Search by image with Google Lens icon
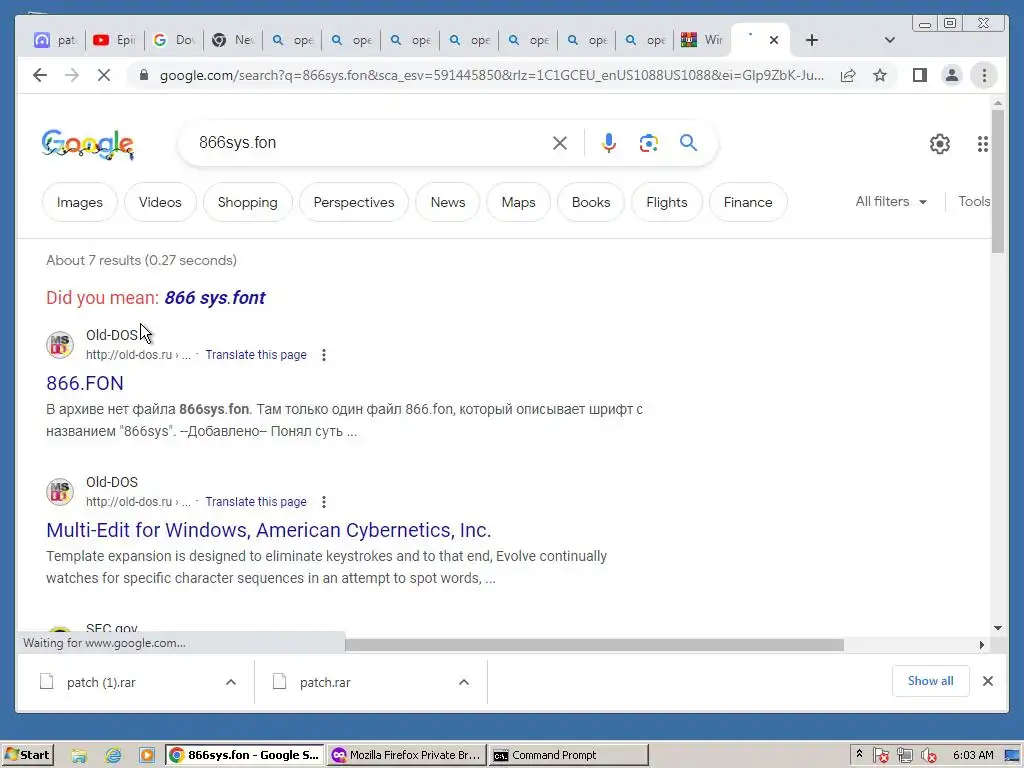1024x768 pixels. 648,143
